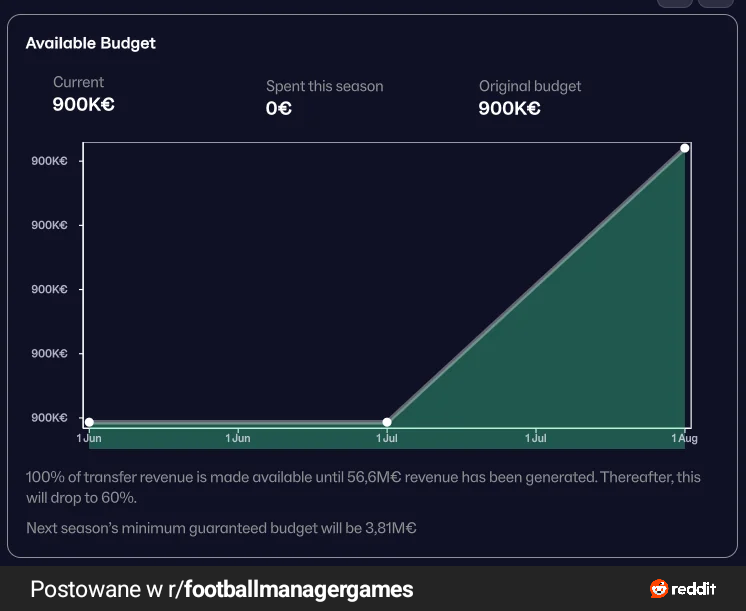Select the Spent this season 0€ value
The image size is (746, 611).
click(x=279, y=108)
